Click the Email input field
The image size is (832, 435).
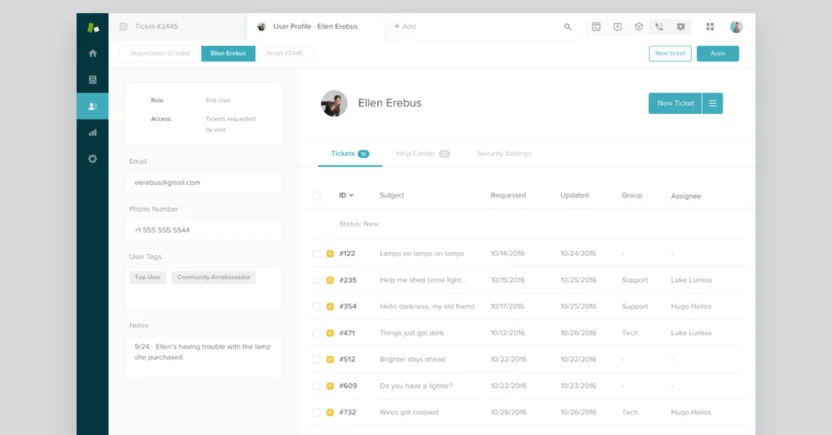click(203, 183)
